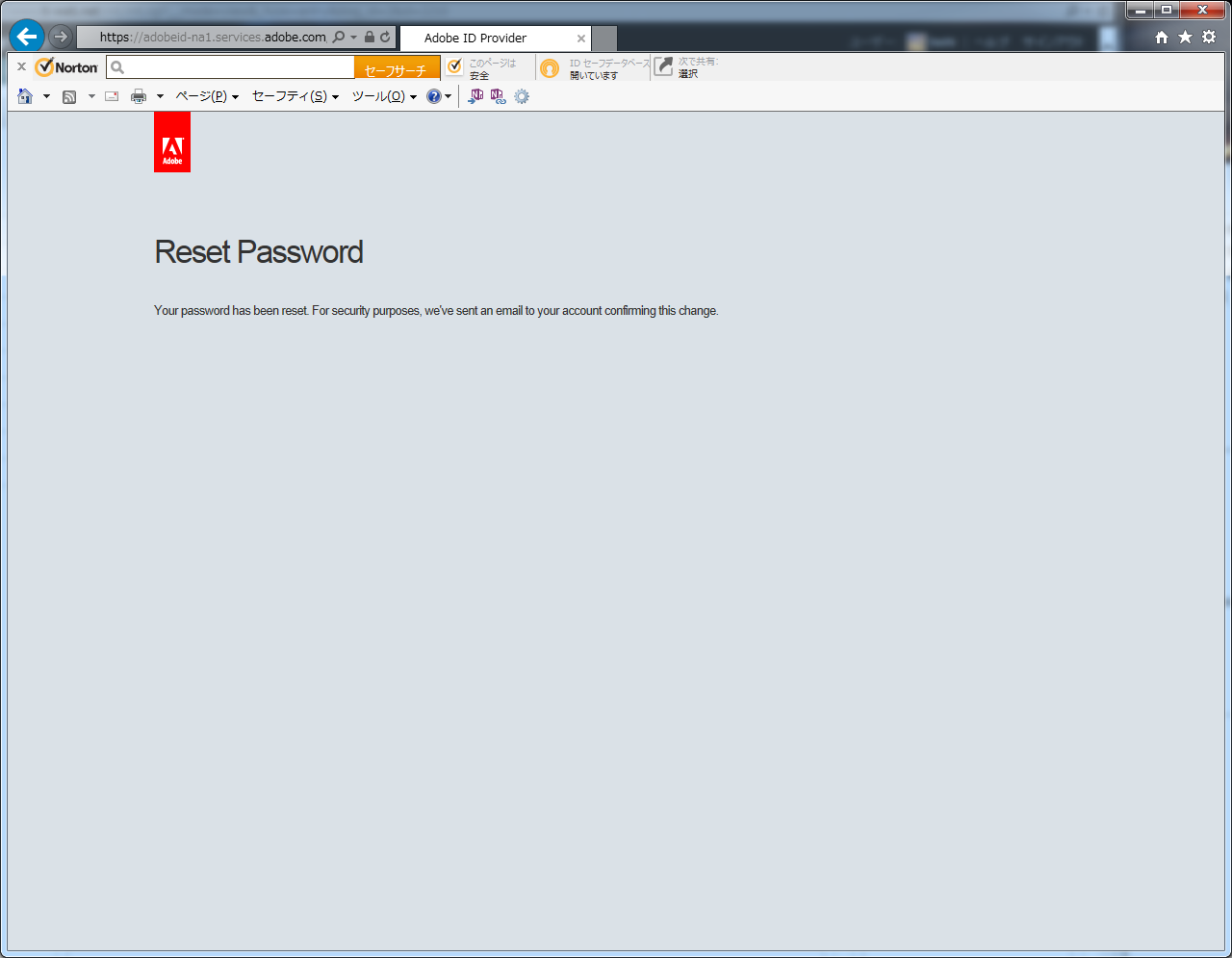1232x958 pixels.
Task: Expand the address bar dropdown arrow
Action: pos(353,38)
